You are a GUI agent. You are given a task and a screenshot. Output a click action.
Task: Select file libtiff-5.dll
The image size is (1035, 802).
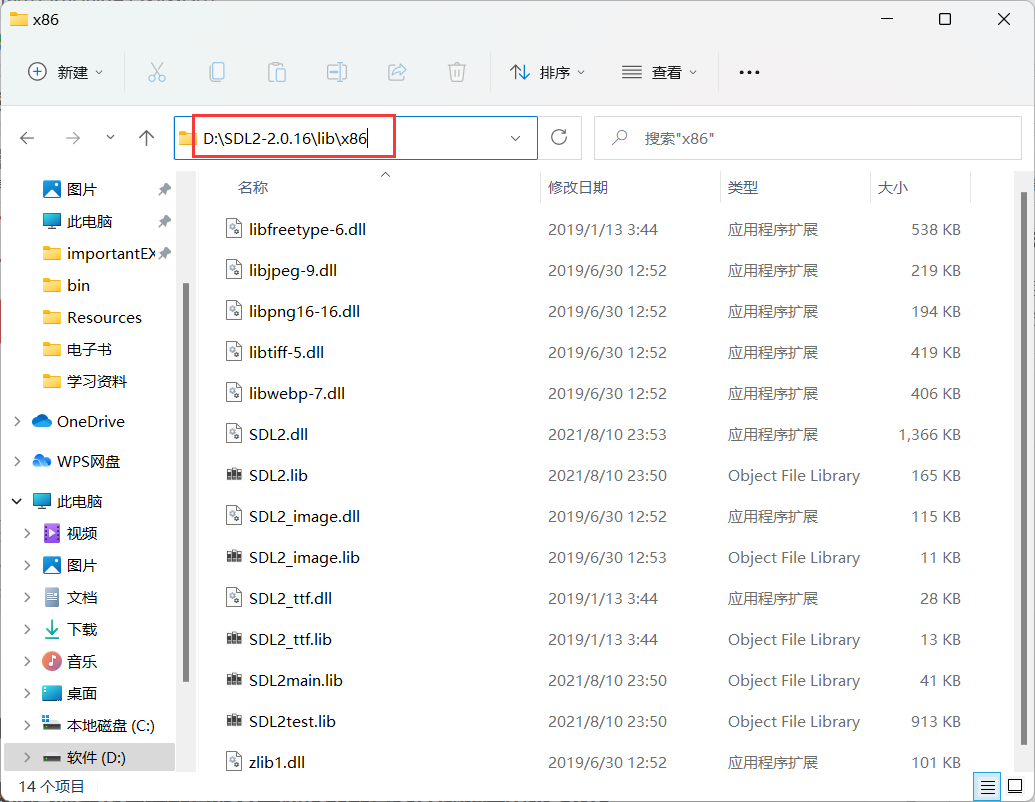286,352
